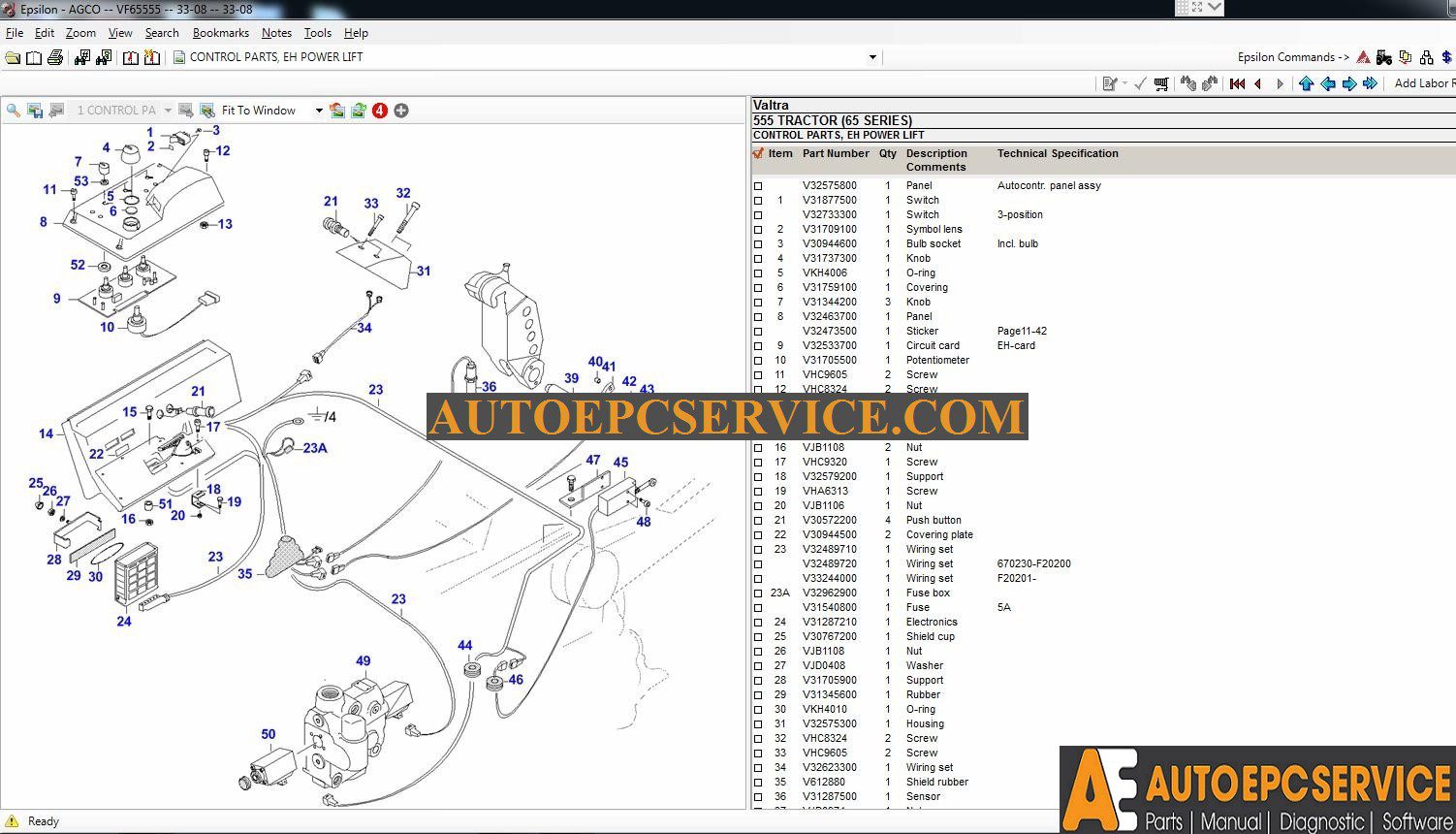Screen dimensions: 1456x834
Task: Open the Help menu
Action: coord(356,33)
